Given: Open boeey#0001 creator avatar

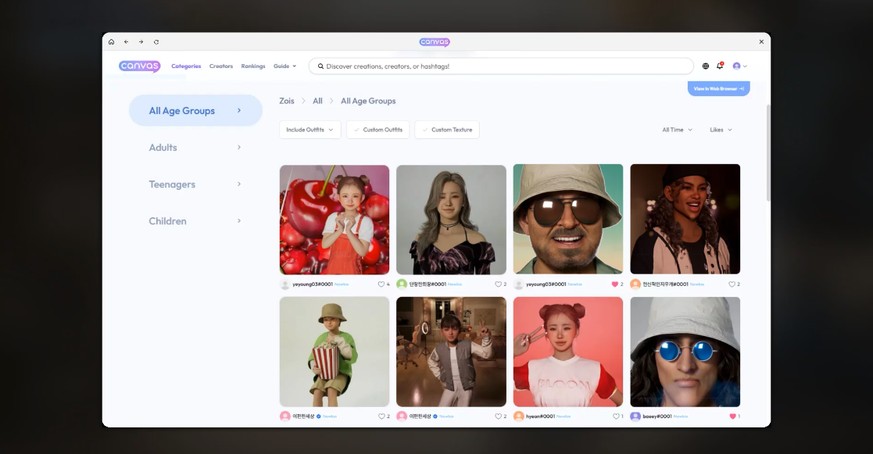Looking at the screenshot, I should [635, 416].
